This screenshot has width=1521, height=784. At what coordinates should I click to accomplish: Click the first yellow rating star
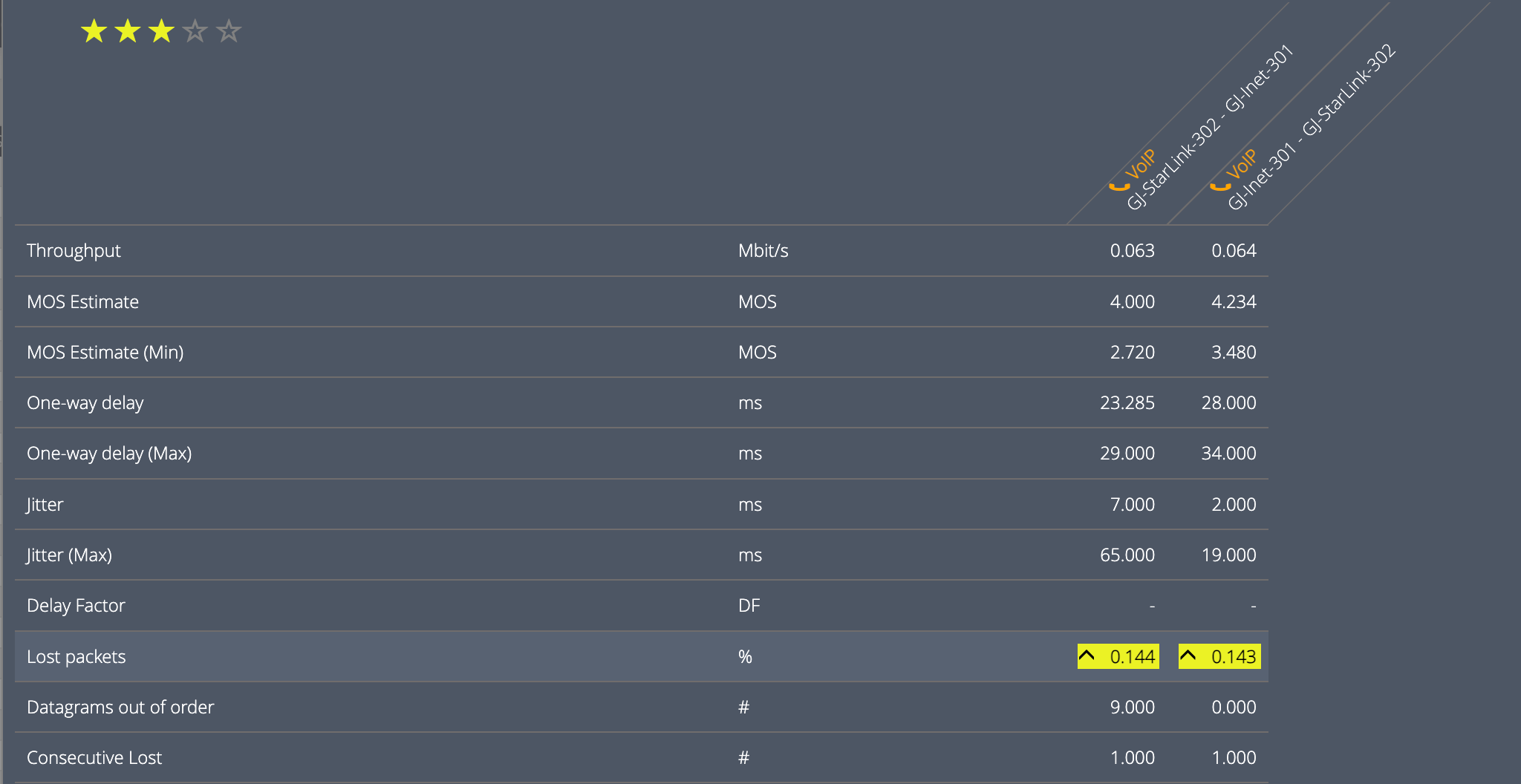(x=94, y=32)
